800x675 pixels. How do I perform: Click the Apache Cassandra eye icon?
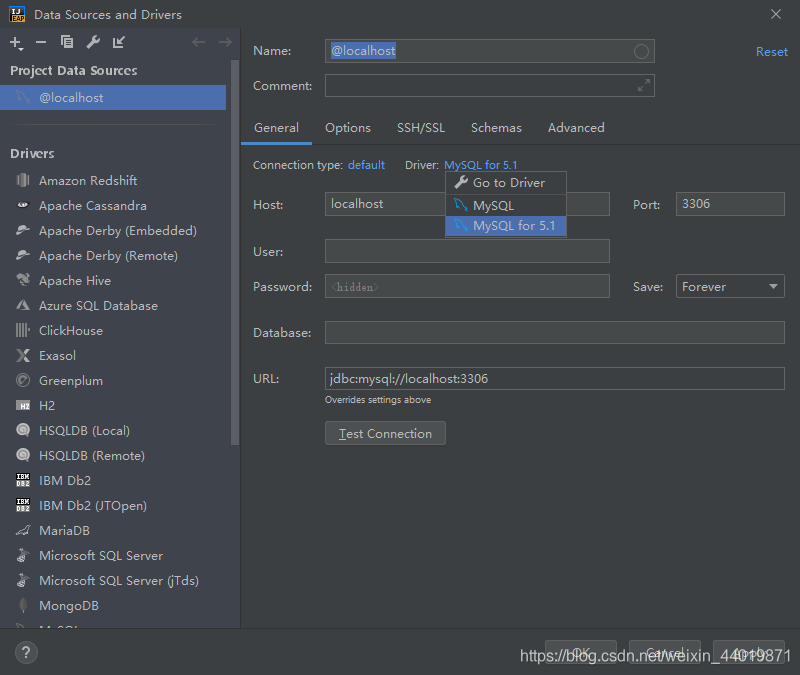[23, 205]
